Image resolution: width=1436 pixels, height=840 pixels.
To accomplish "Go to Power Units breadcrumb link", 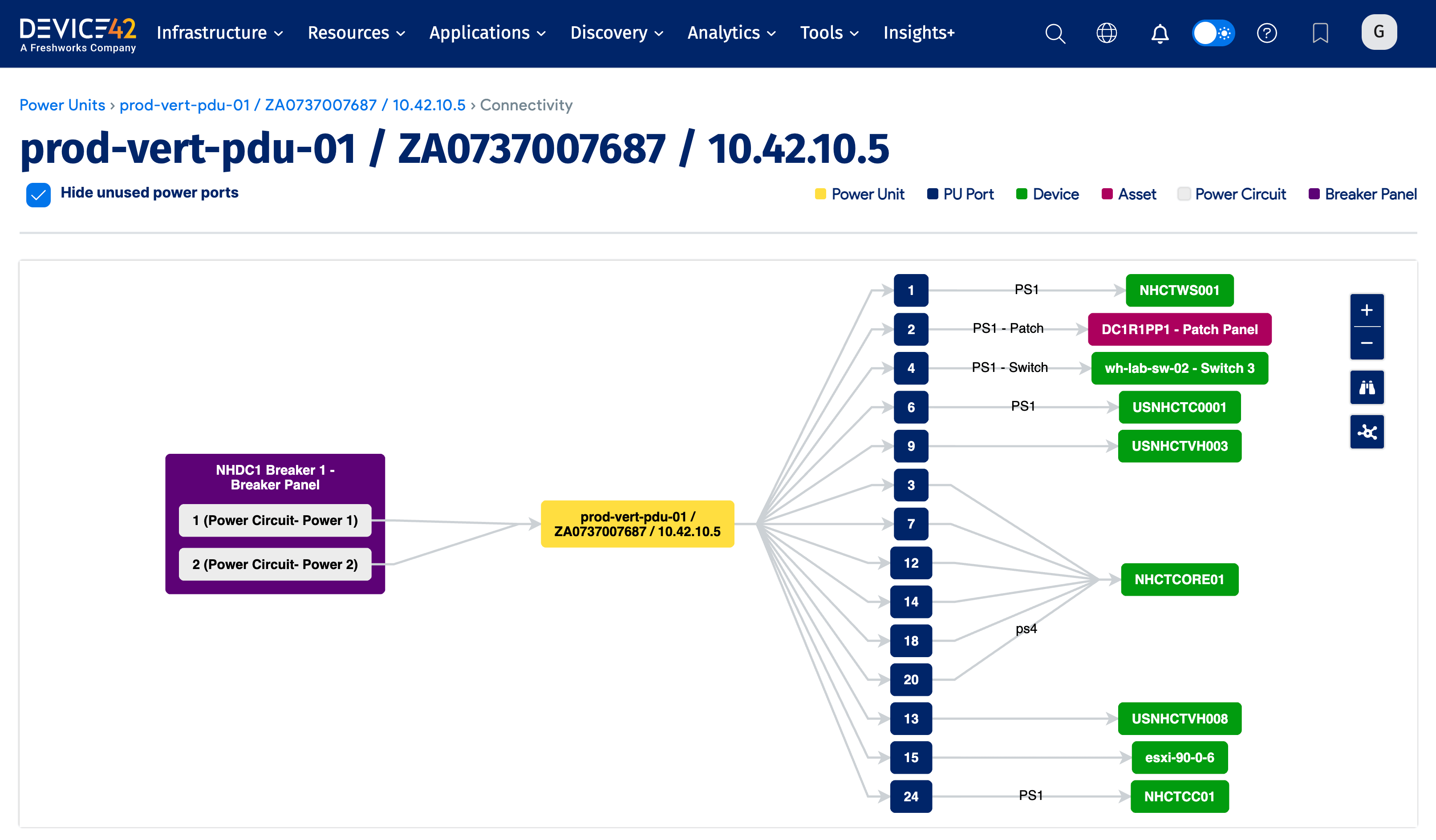I will [x=62, y=105].
